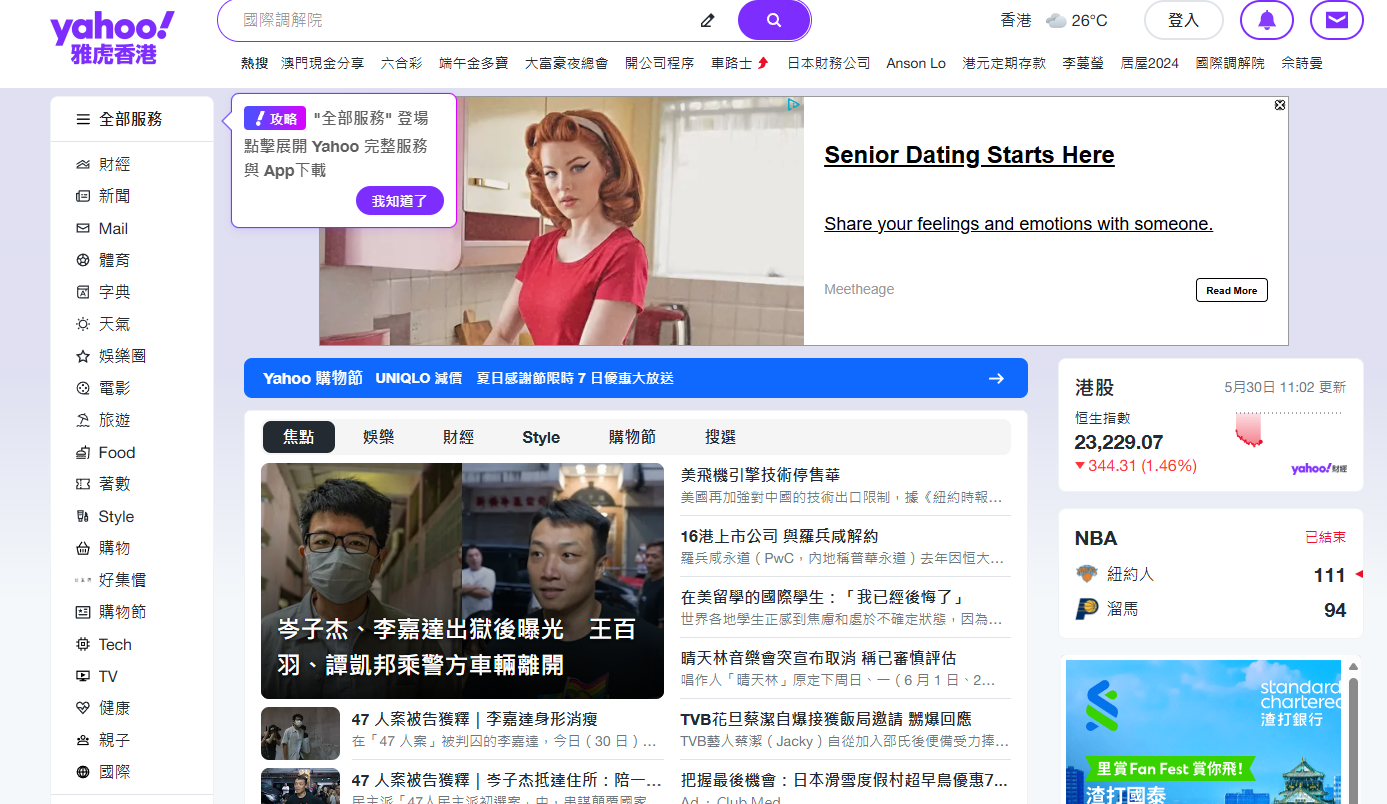Click thumbnail for 李嘉達身形消瘦 story
Screen dimensions: 1387x804
tap(300, 734)
